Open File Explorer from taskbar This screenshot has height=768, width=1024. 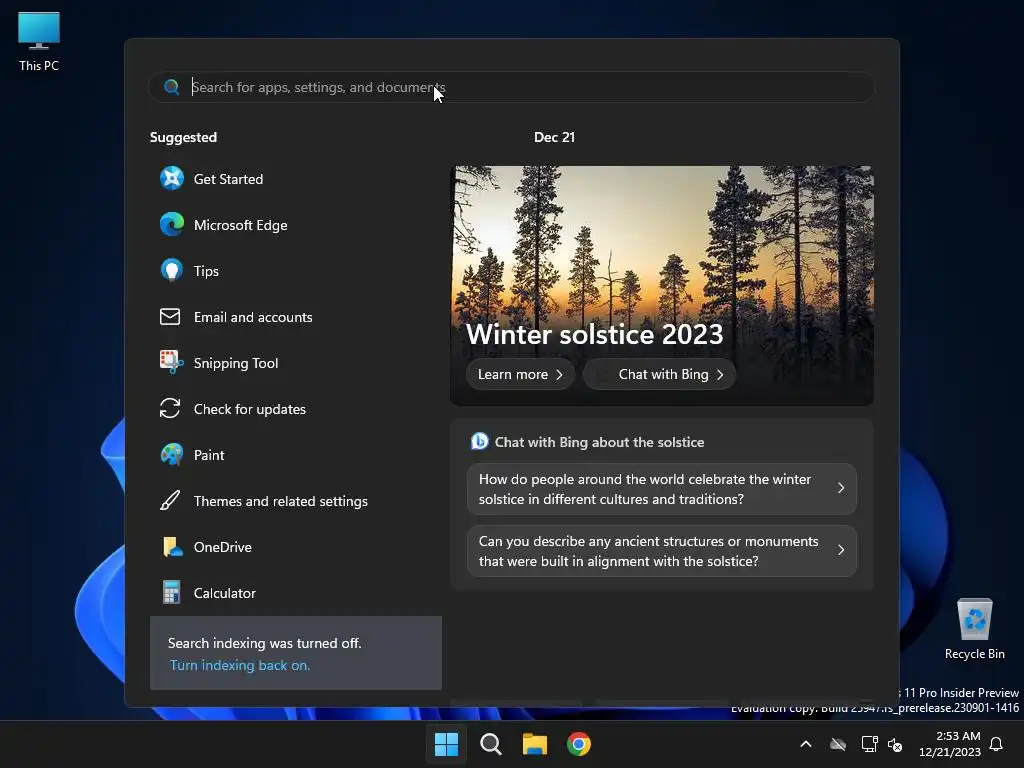(535, 744)
